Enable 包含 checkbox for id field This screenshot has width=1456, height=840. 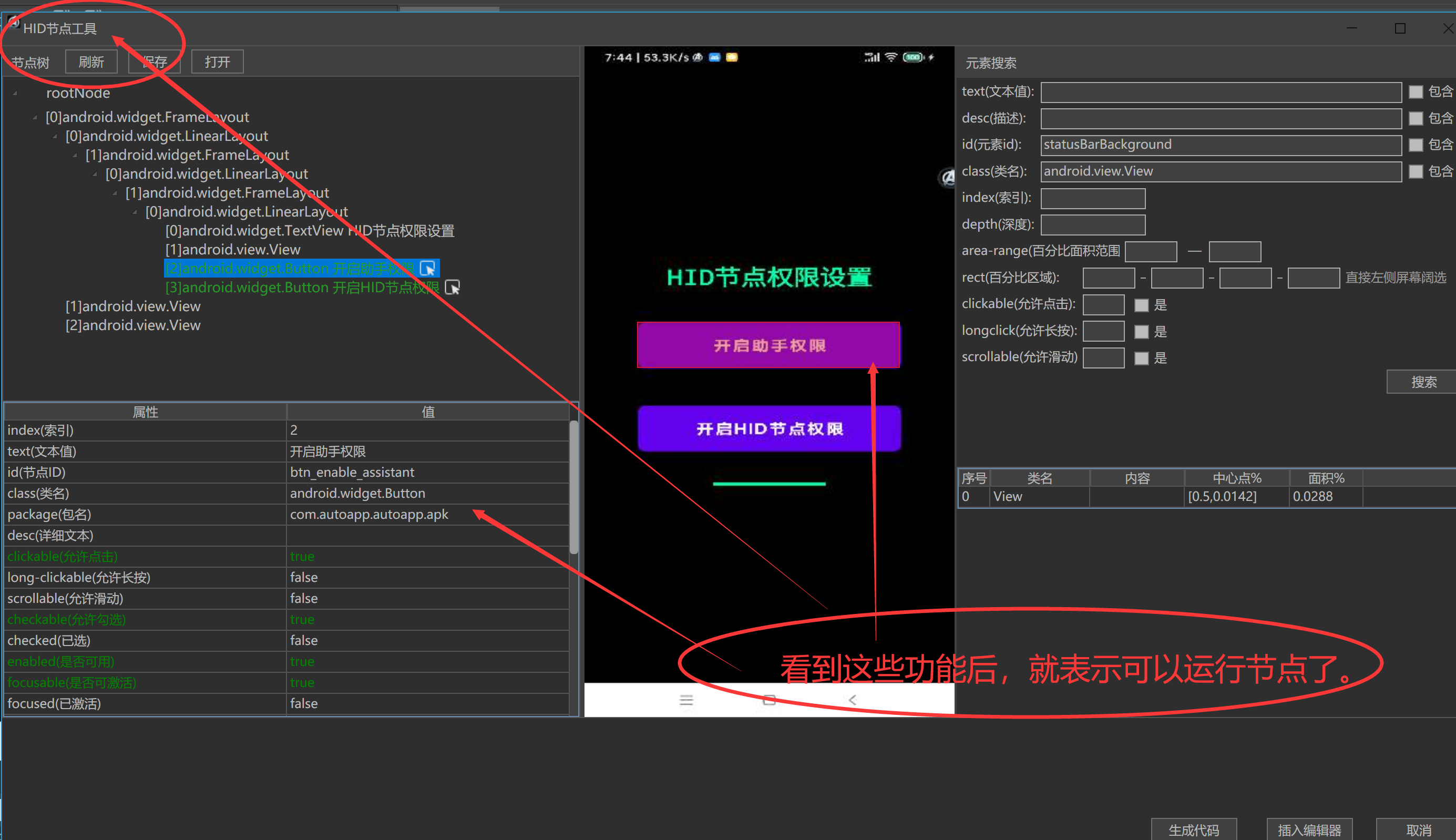pos(1416,146)
